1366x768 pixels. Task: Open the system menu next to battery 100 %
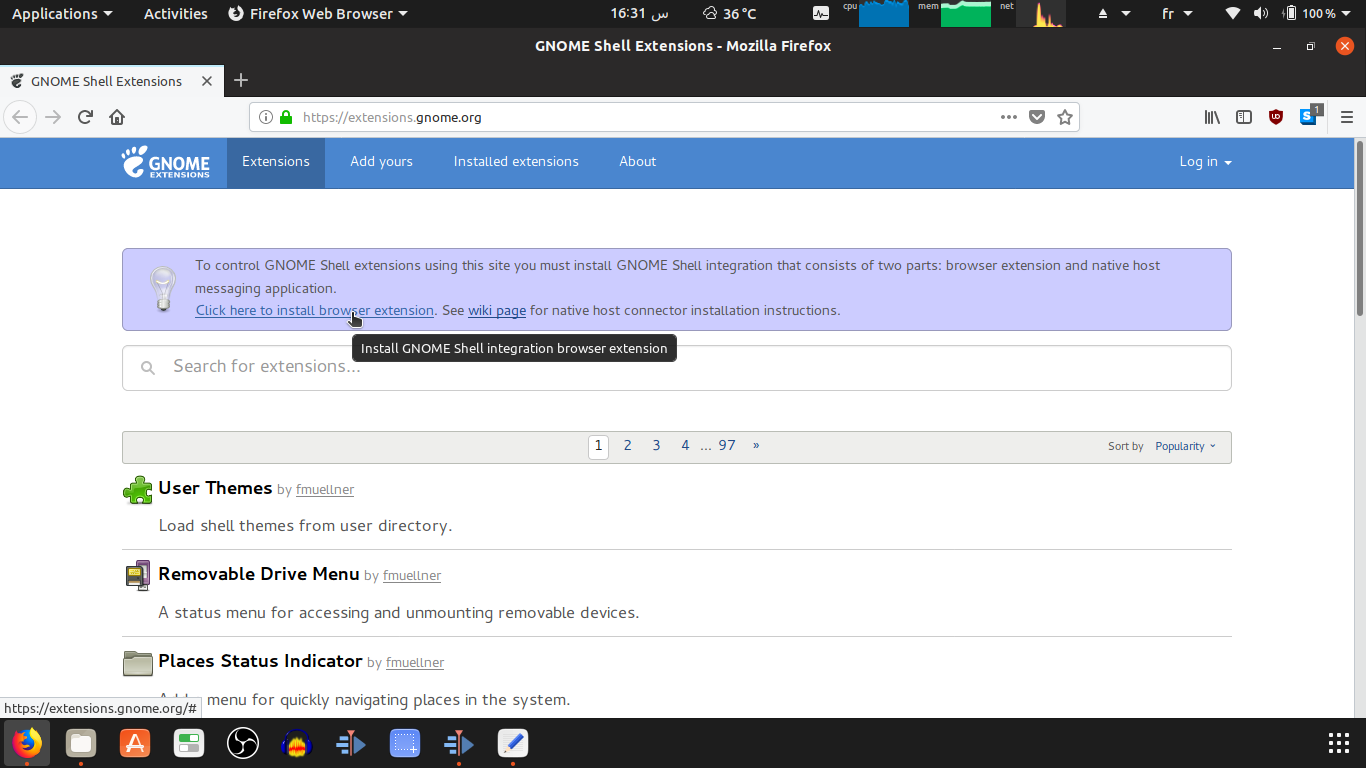click(x=1288, y=14)
